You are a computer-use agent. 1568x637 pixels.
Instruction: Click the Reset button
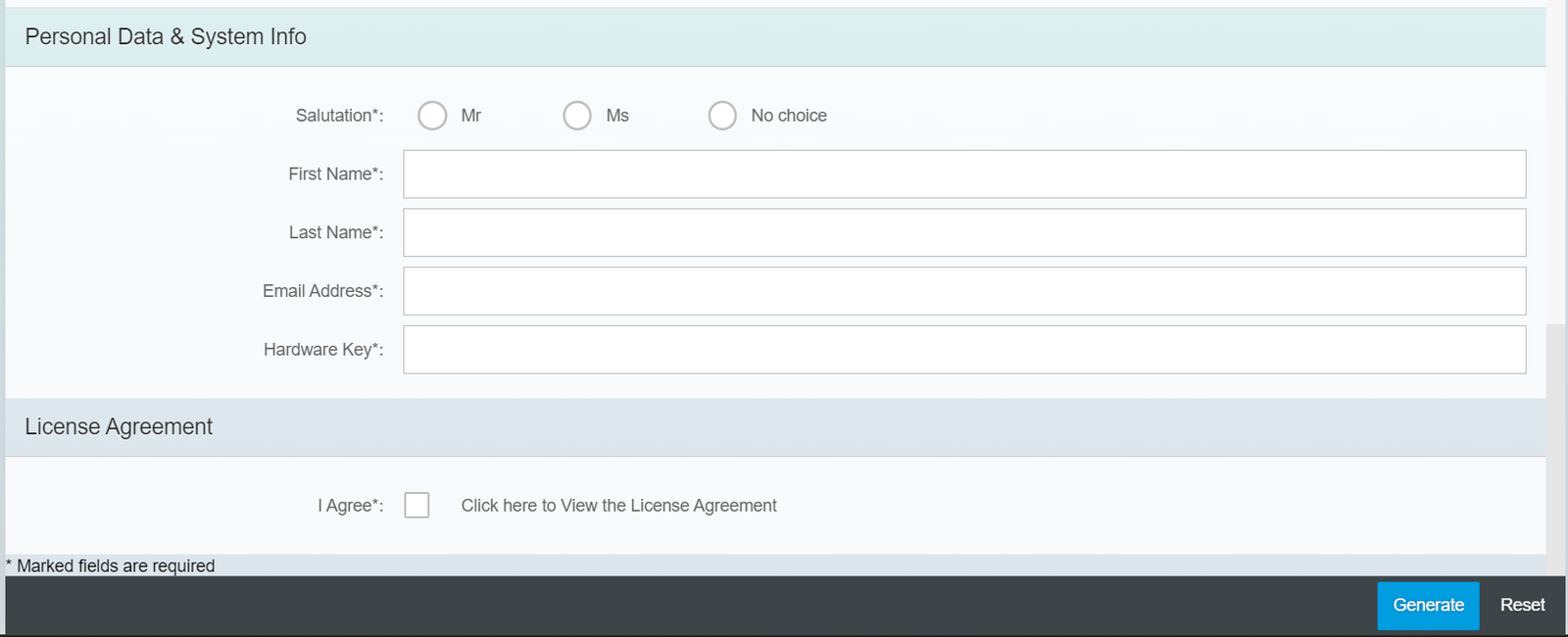coord(1522,606)
